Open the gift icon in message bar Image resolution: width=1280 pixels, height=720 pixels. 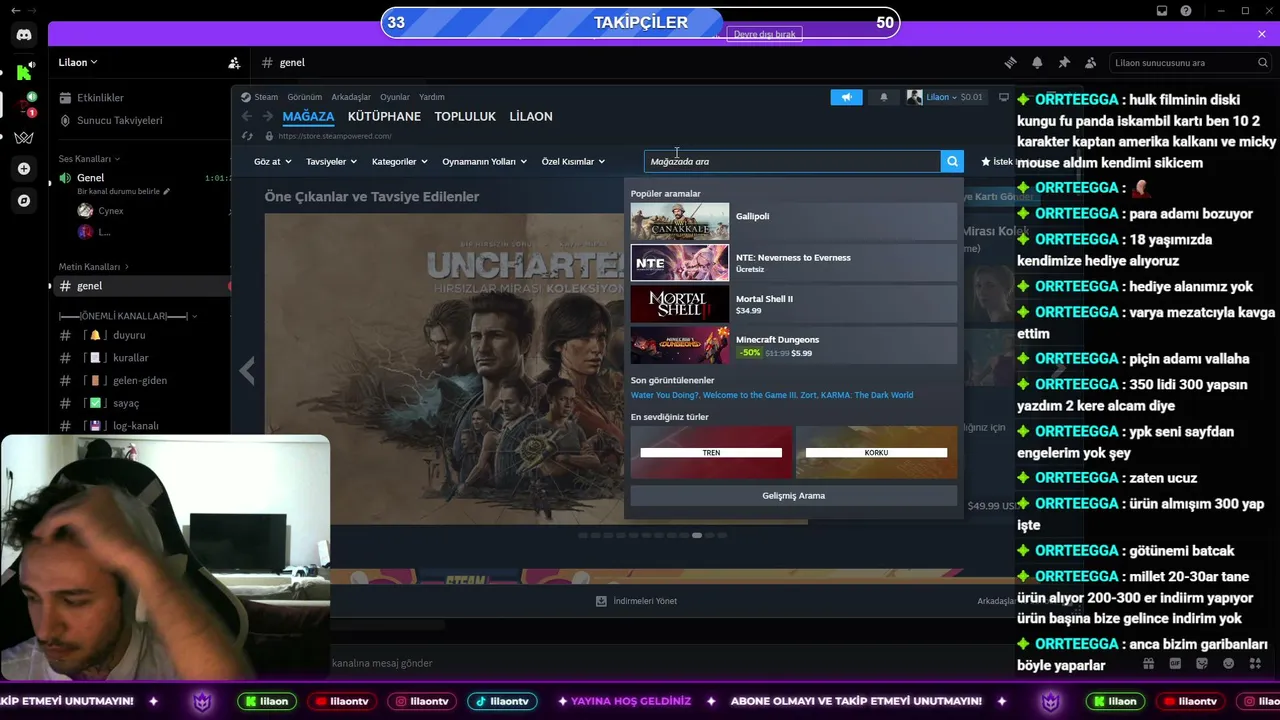click(1148, 663)
